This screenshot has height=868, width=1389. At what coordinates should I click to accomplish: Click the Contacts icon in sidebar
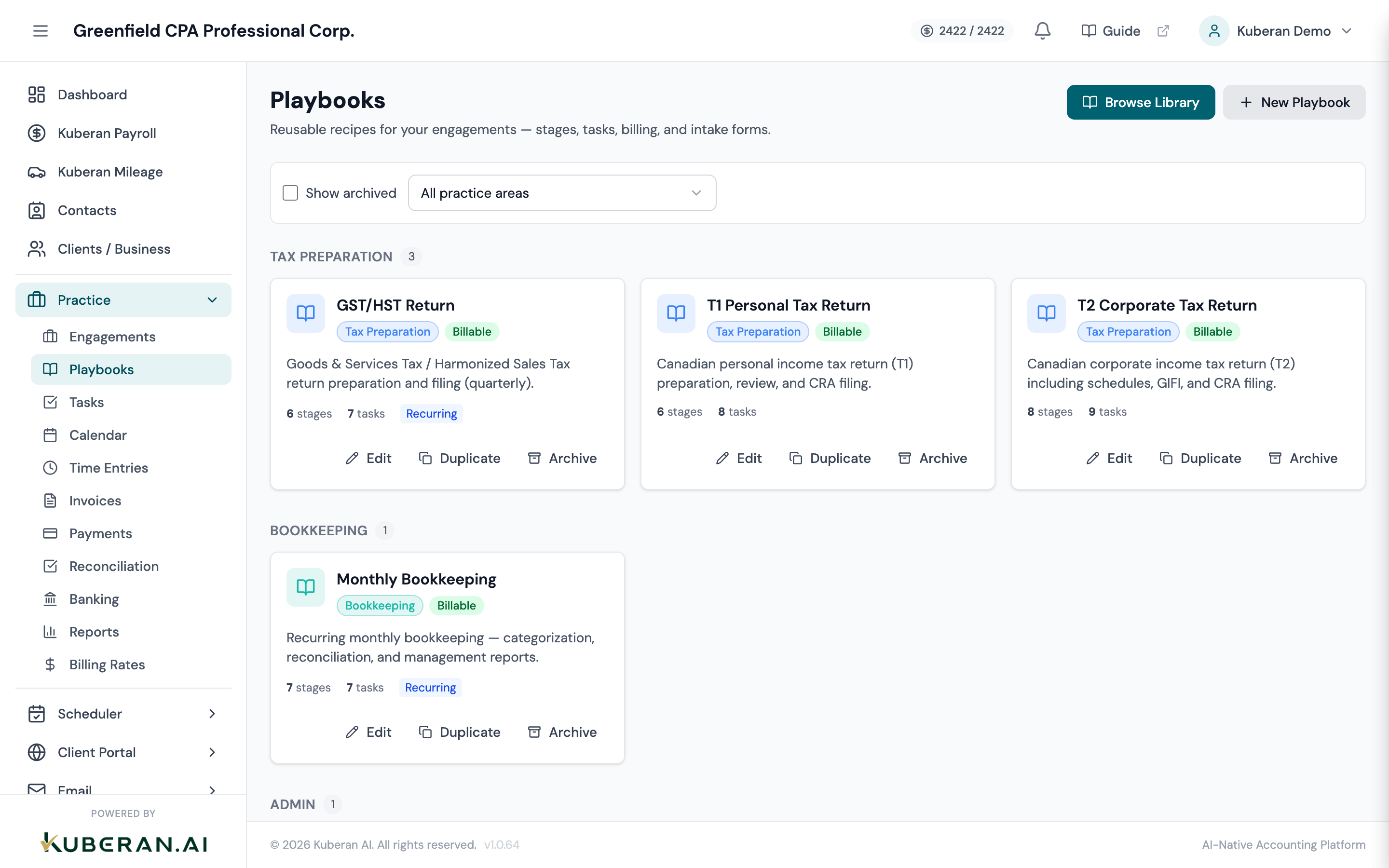pos(37,210)
